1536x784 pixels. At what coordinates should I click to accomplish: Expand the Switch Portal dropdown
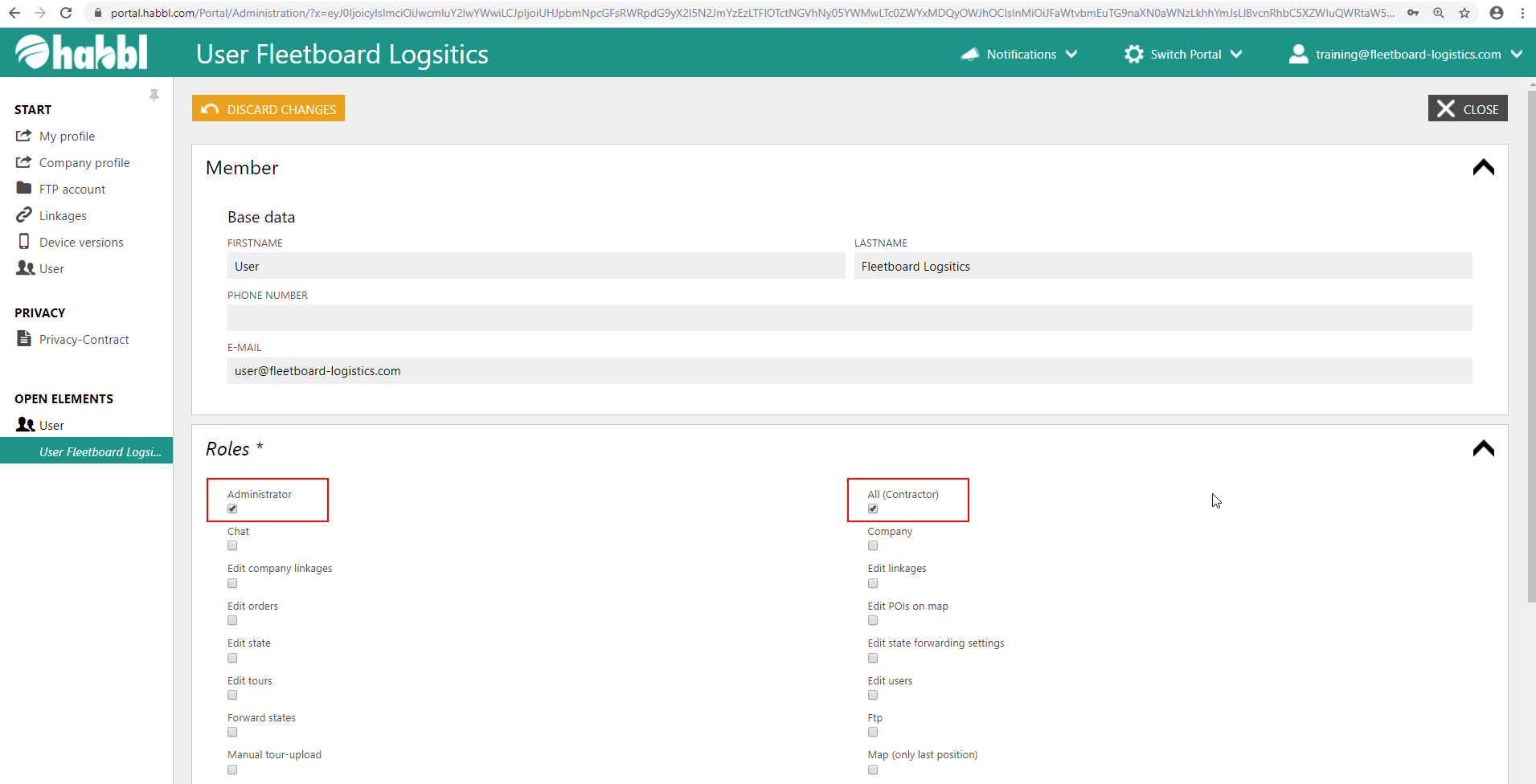pos(1183,54)
